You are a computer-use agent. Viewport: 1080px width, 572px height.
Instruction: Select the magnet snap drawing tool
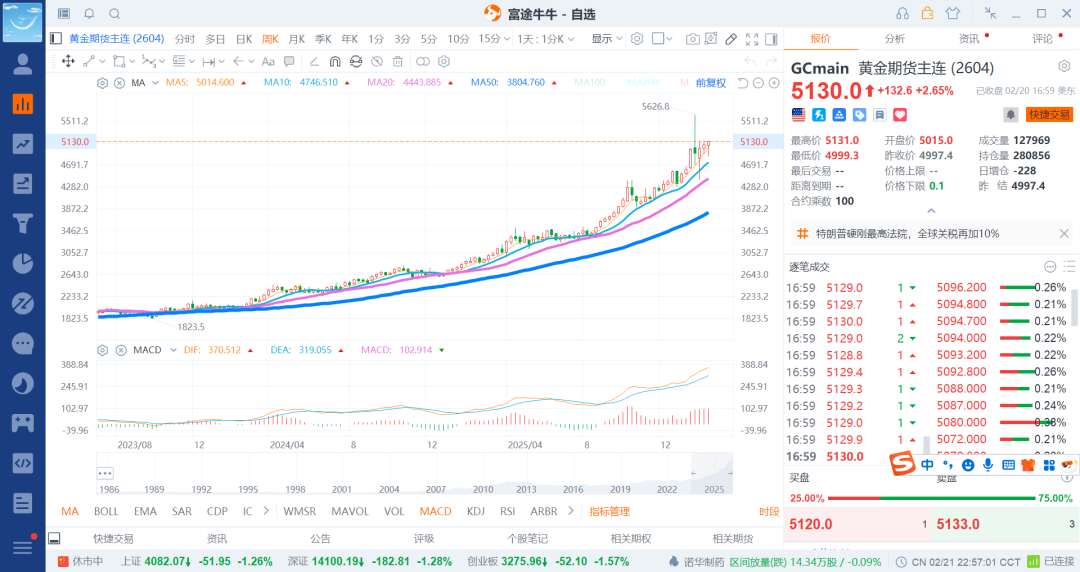(334, 61)
